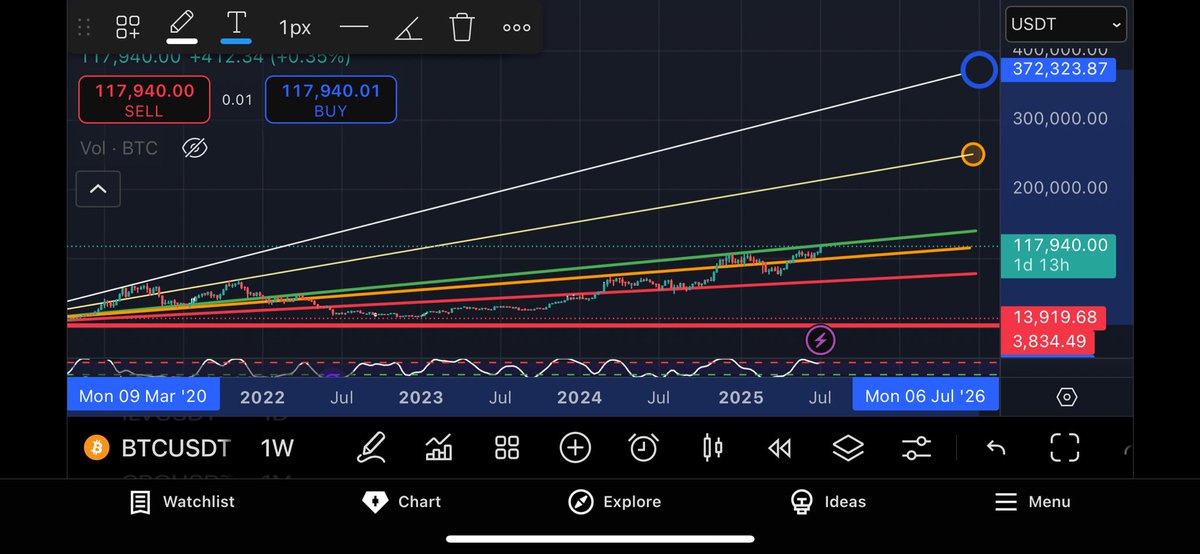Open more options three-dot menu
The image size is (1200, 554).
pos(516,27)
